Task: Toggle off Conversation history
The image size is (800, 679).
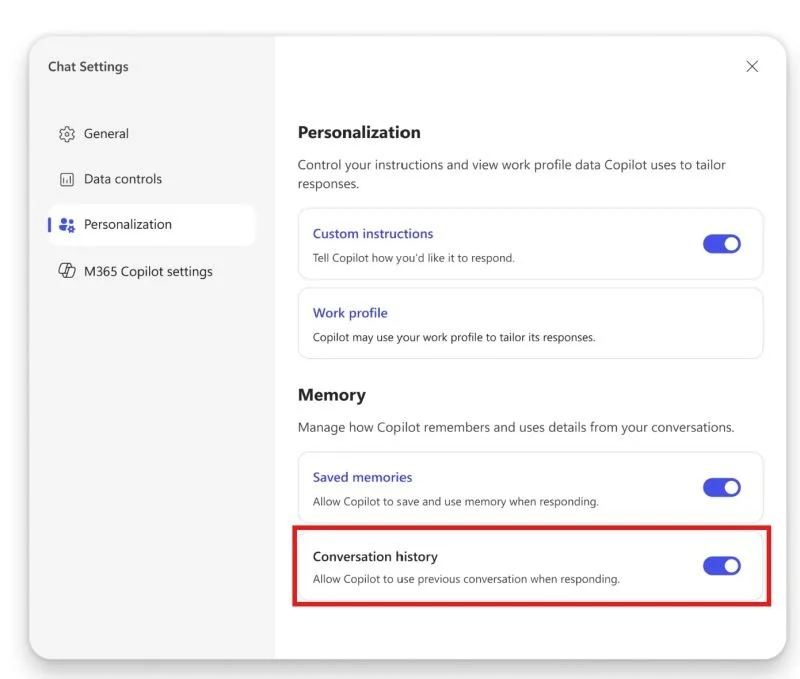Action: coord(721,566)
